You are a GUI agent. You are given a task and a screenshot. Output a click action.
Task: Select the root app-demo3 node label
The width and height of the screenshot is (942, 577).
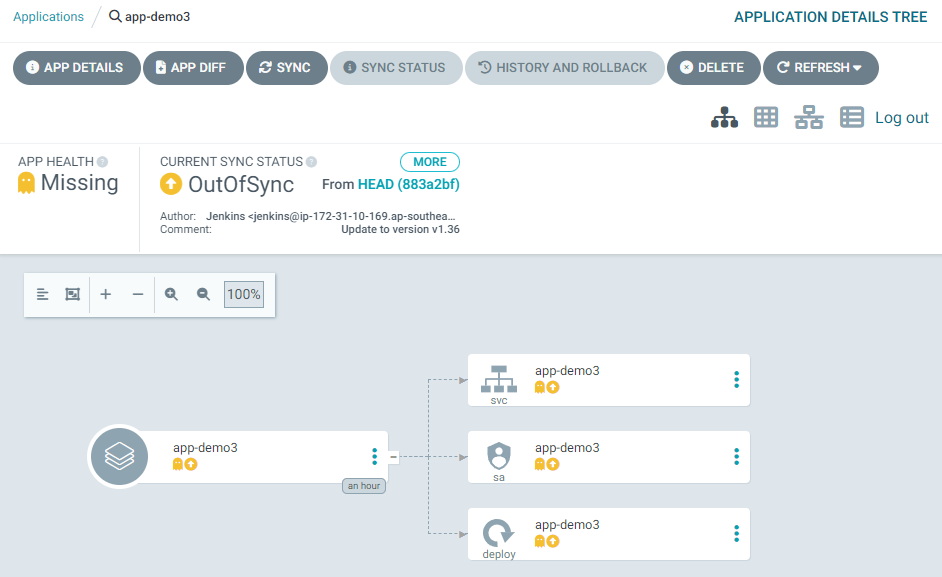pos(205,448)
